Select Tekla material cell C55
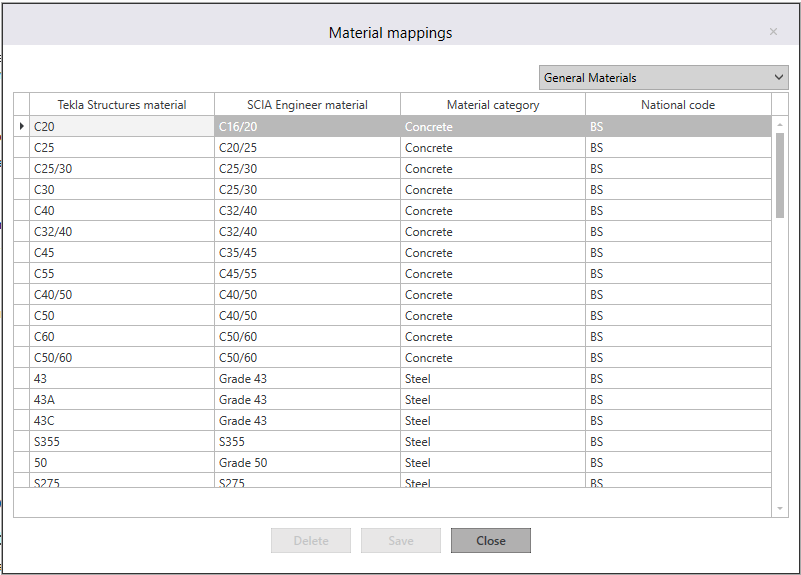This screenshot has width=801, height=575. pyautogui.click(x=122, y=273)
